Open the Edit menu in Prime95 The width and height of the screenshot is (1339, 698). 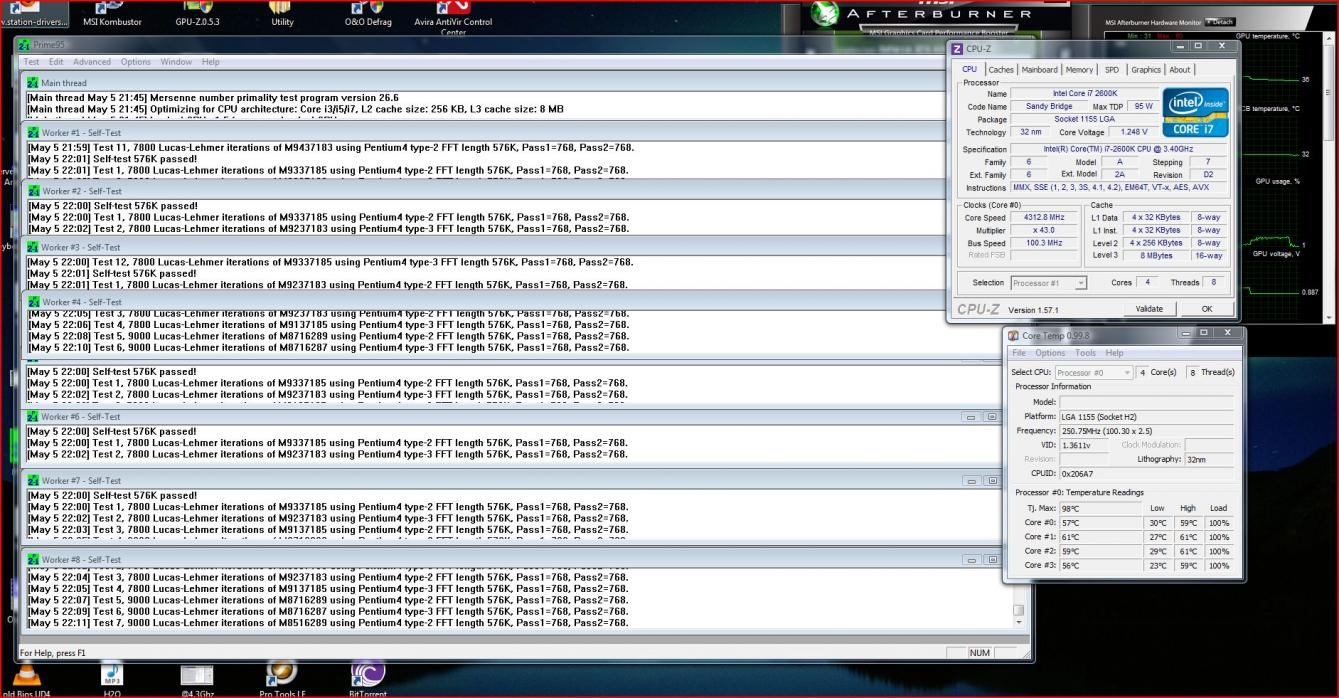click(x=56, y=62)
